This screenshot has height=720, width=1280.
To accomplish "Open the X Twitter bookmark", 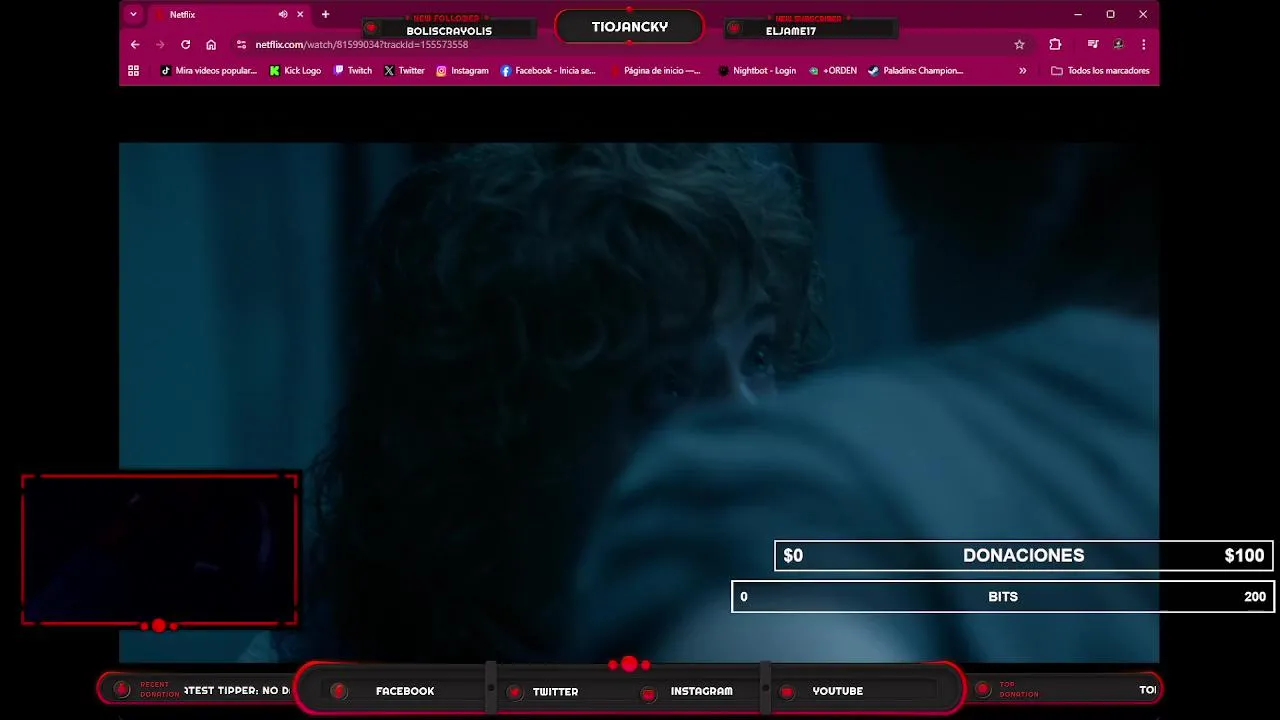I will click(404, 71).
